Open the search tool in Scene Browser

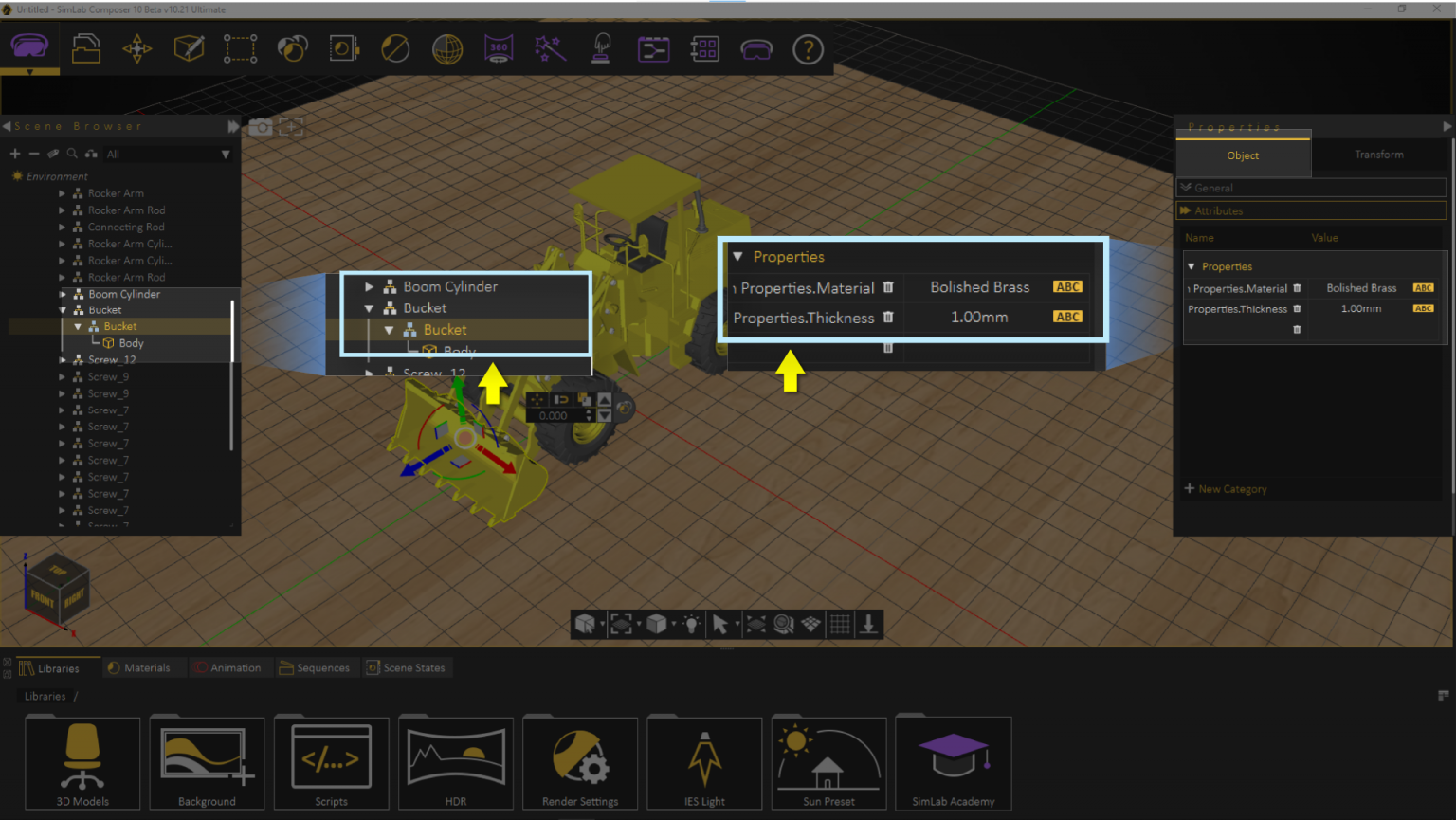click(72, 153)
